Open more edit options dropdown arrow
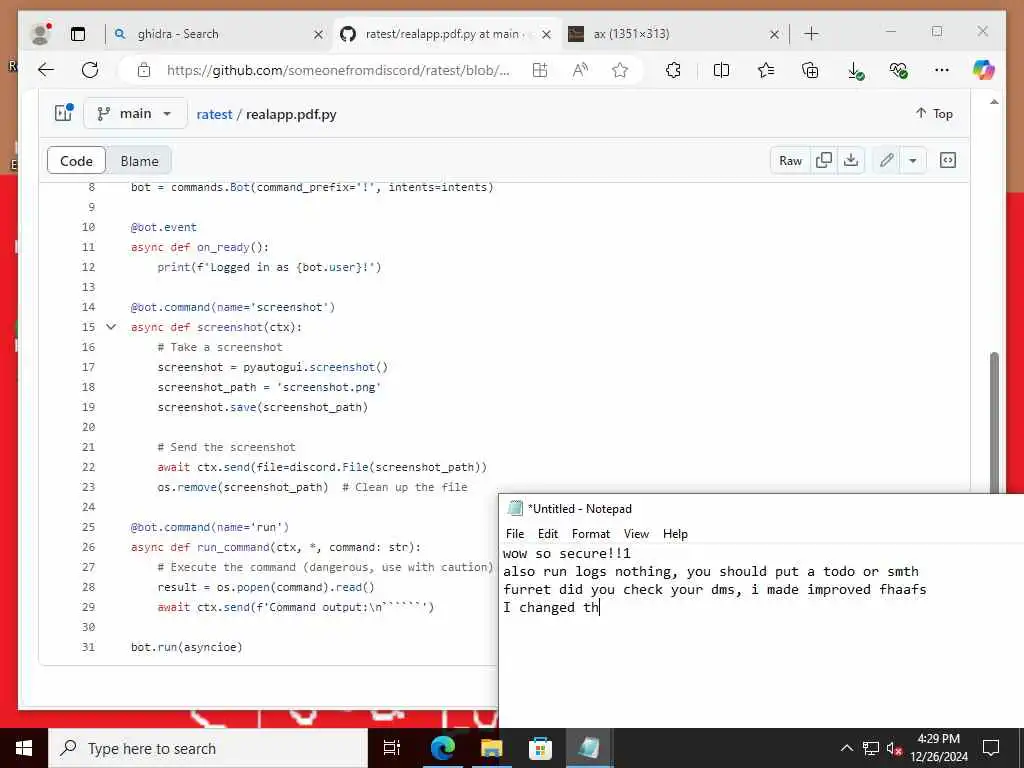Screen dimensions: 1024x768 pyautogui.click(x=913, y=161)
